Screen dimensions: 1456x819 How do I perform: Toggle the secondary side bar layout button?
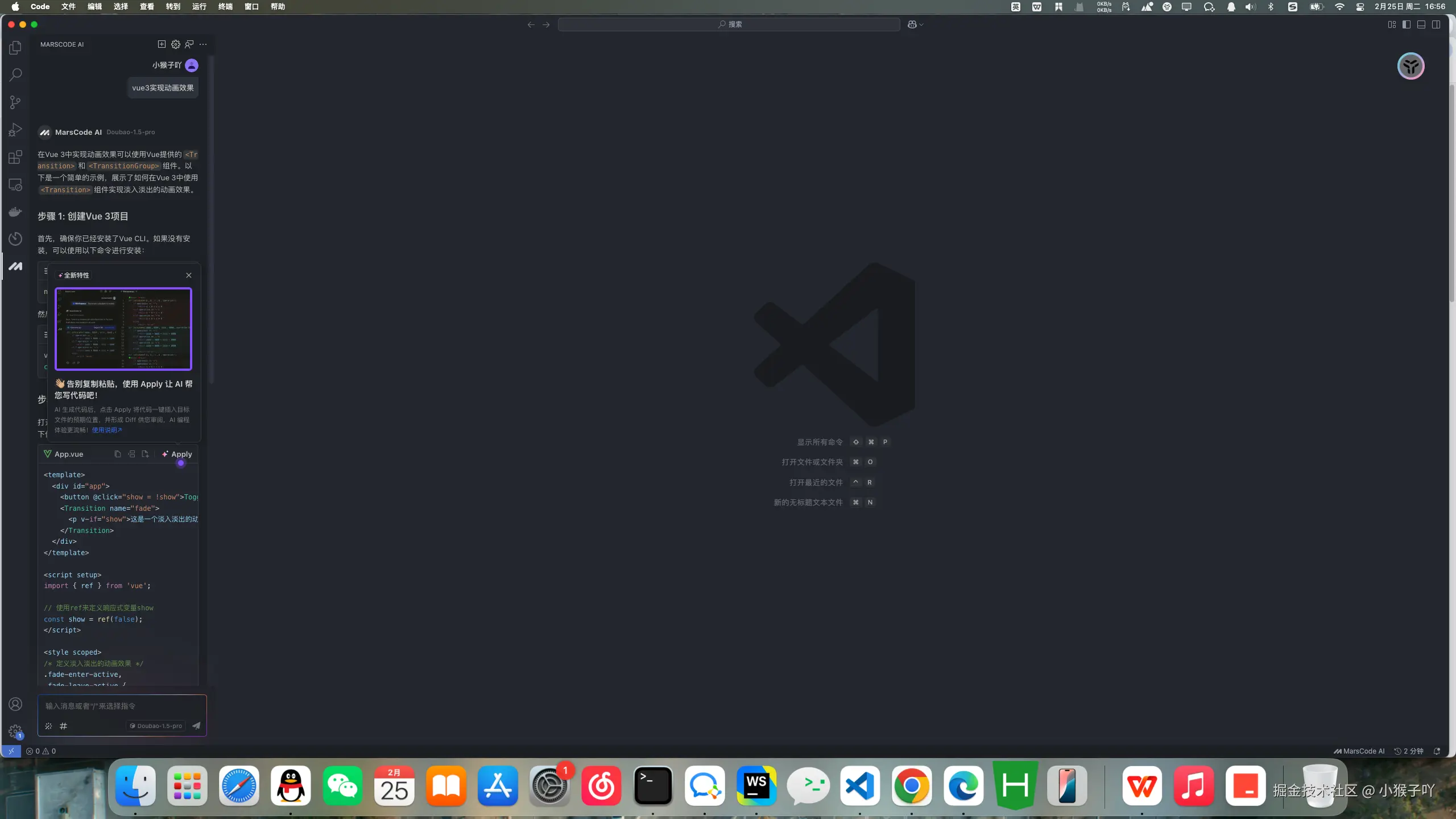(x=1436, y=24)
